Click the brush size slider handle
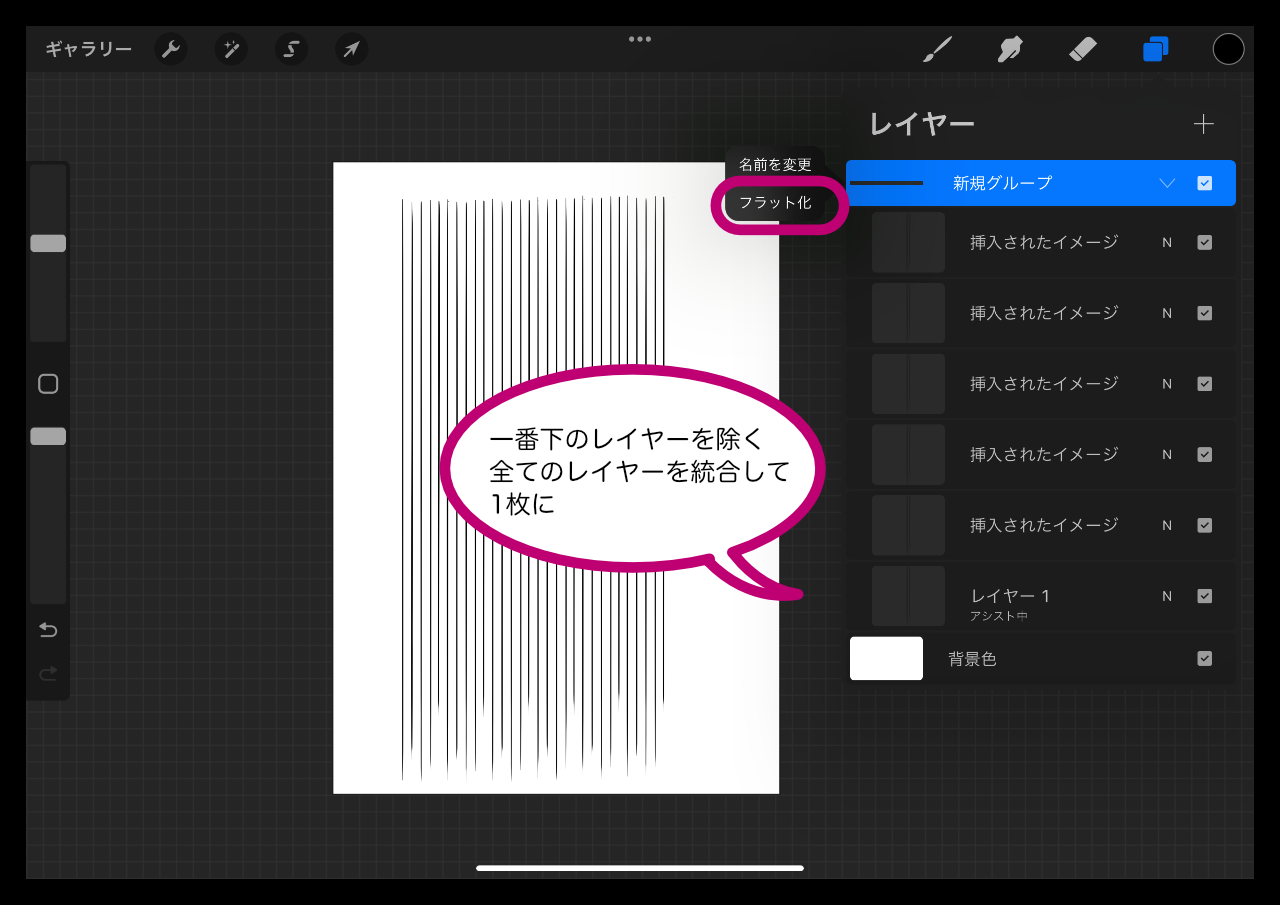The image size is (1280, 905). tap(48, 243)
